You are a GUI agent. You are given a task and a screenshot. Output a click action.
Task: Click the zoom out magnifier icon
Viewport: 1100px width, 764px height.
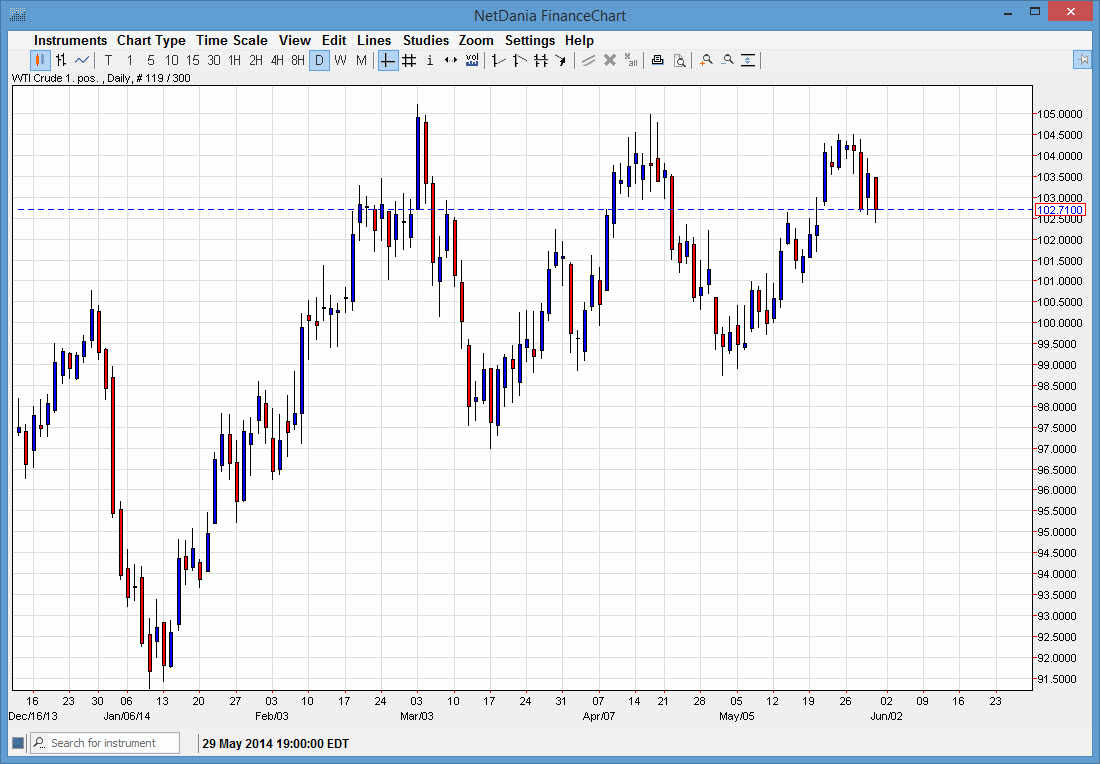727,60
